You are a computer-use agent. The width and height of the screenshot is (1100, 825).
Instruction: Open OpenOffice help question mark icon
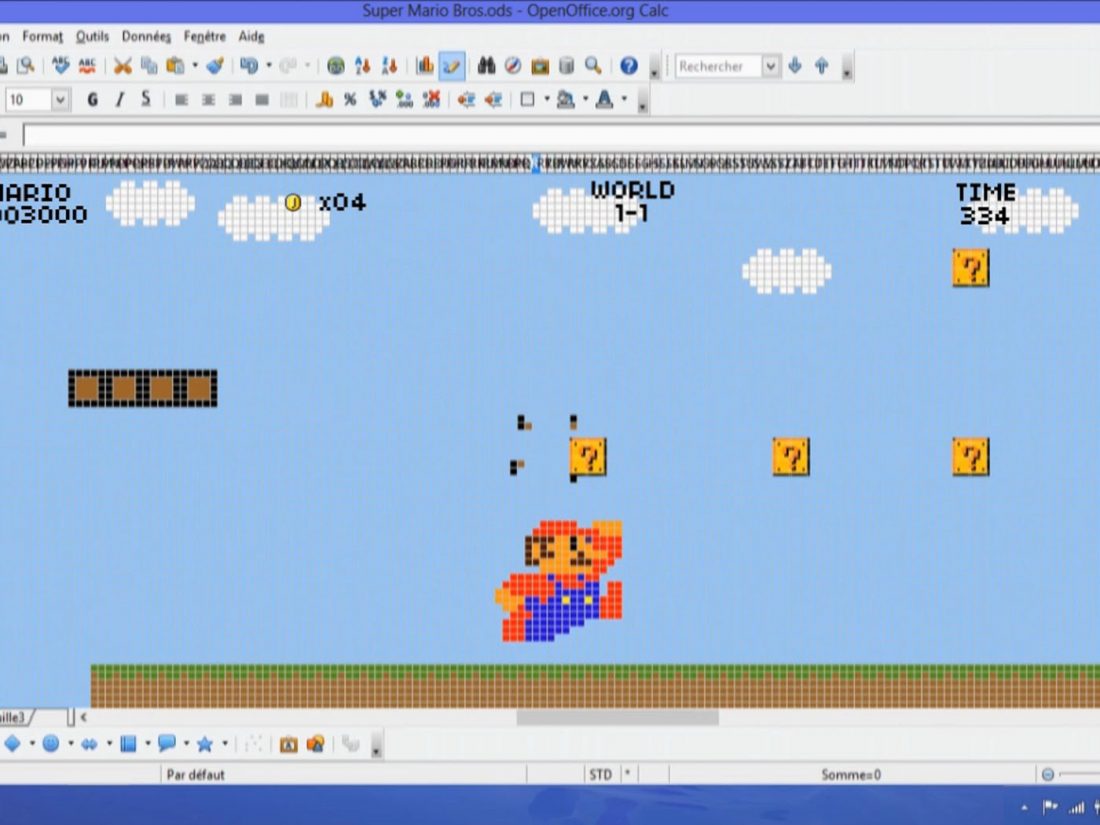coord(629,66)
